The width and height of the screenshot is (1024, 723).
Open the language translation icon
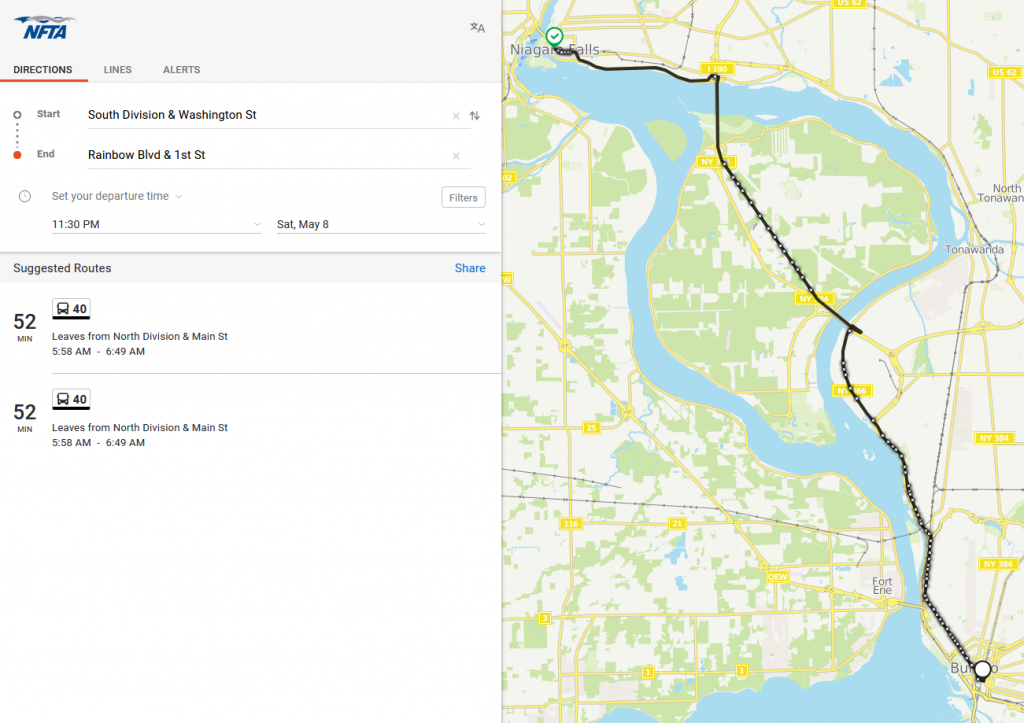tap(477, 28)
